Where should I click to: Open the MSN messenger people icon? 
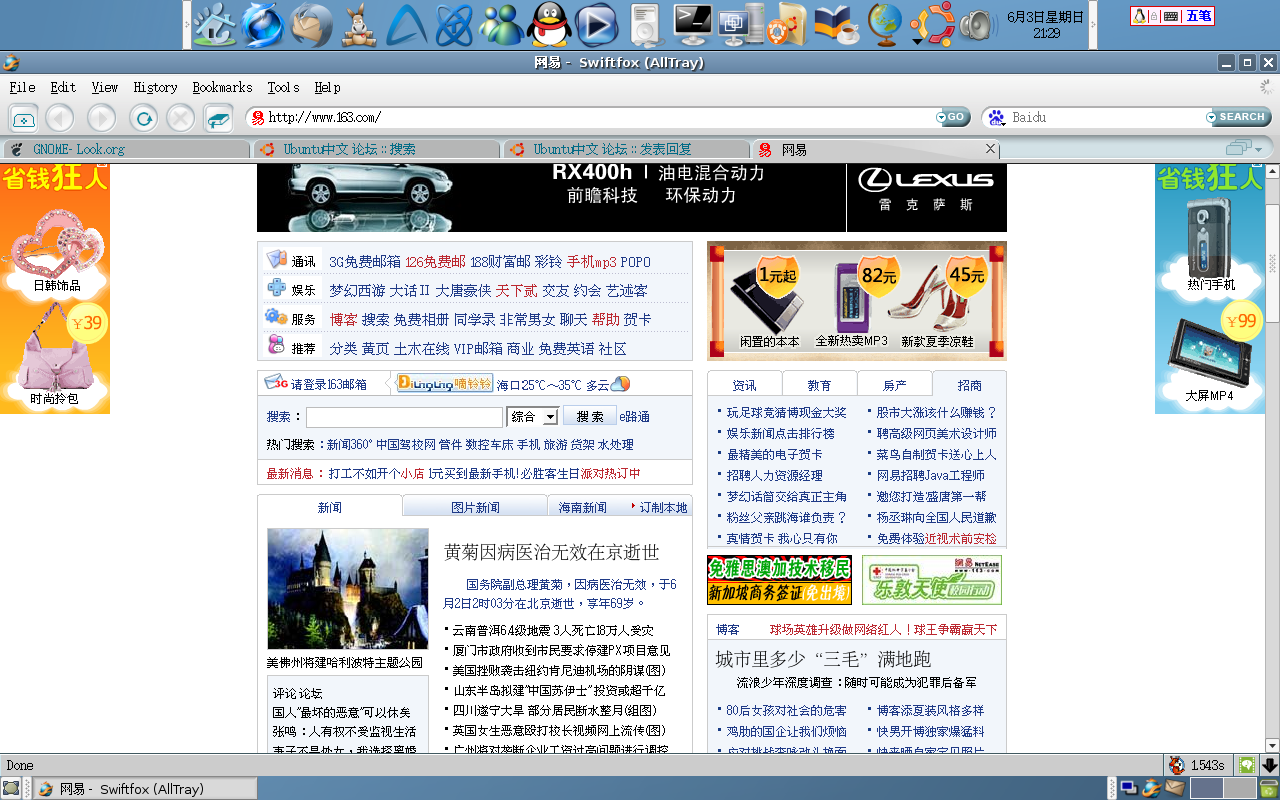pyautogui.click(x=502, y=25)
